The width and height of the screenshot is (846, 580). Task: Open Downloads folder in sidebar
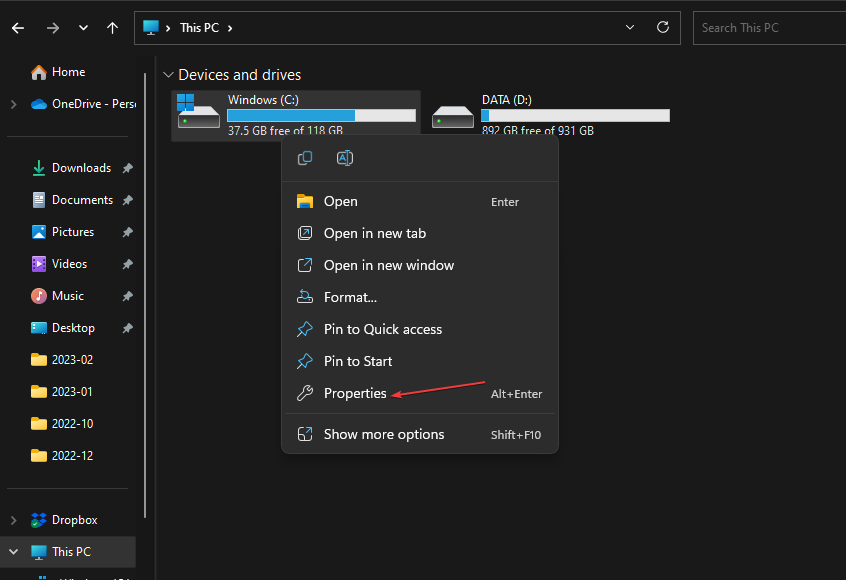pyautogui.click(x=81, y=168)
